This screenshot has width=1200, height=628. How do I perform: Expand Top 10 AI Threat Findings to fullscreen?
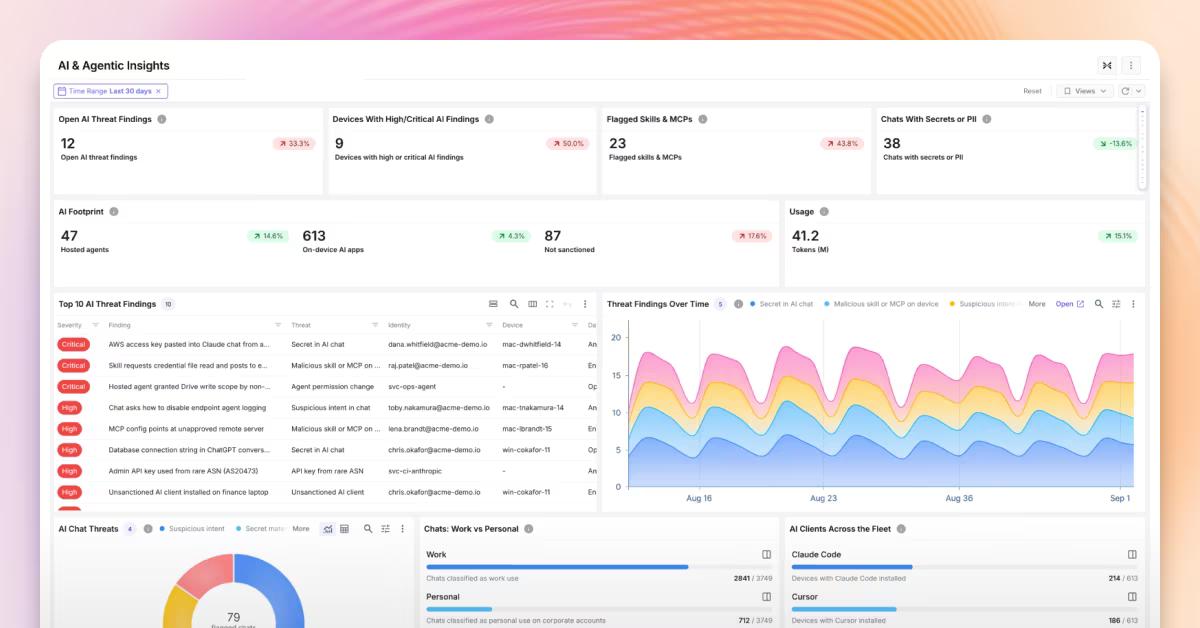[550, 304]
